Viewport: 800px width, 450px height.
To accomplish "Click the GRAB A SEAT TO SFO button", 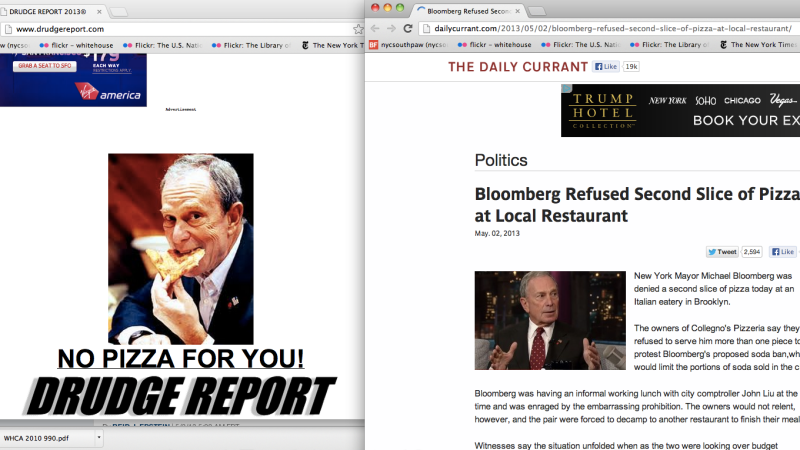I will pos(44,66).
